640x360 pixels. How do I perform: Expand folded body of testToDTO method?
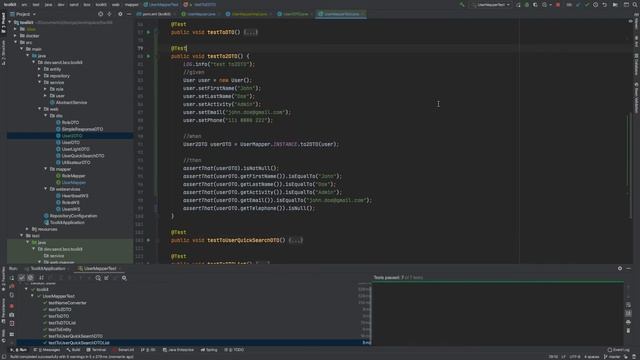click(x=251, y=32)
